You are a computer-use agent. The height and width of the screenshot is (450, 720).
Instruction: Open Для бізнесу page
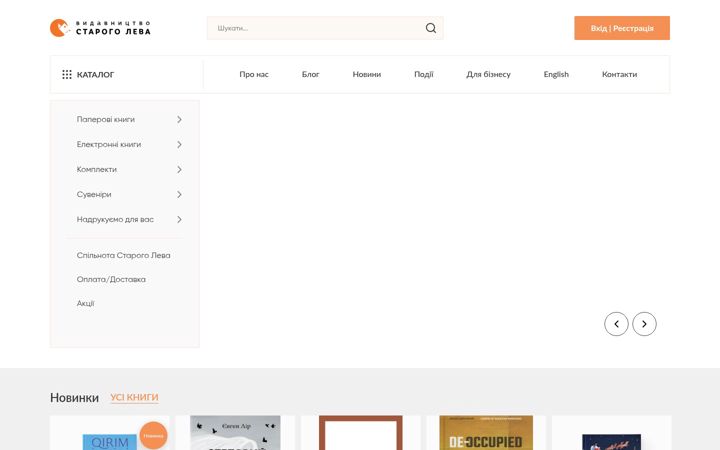click(488, 74)
